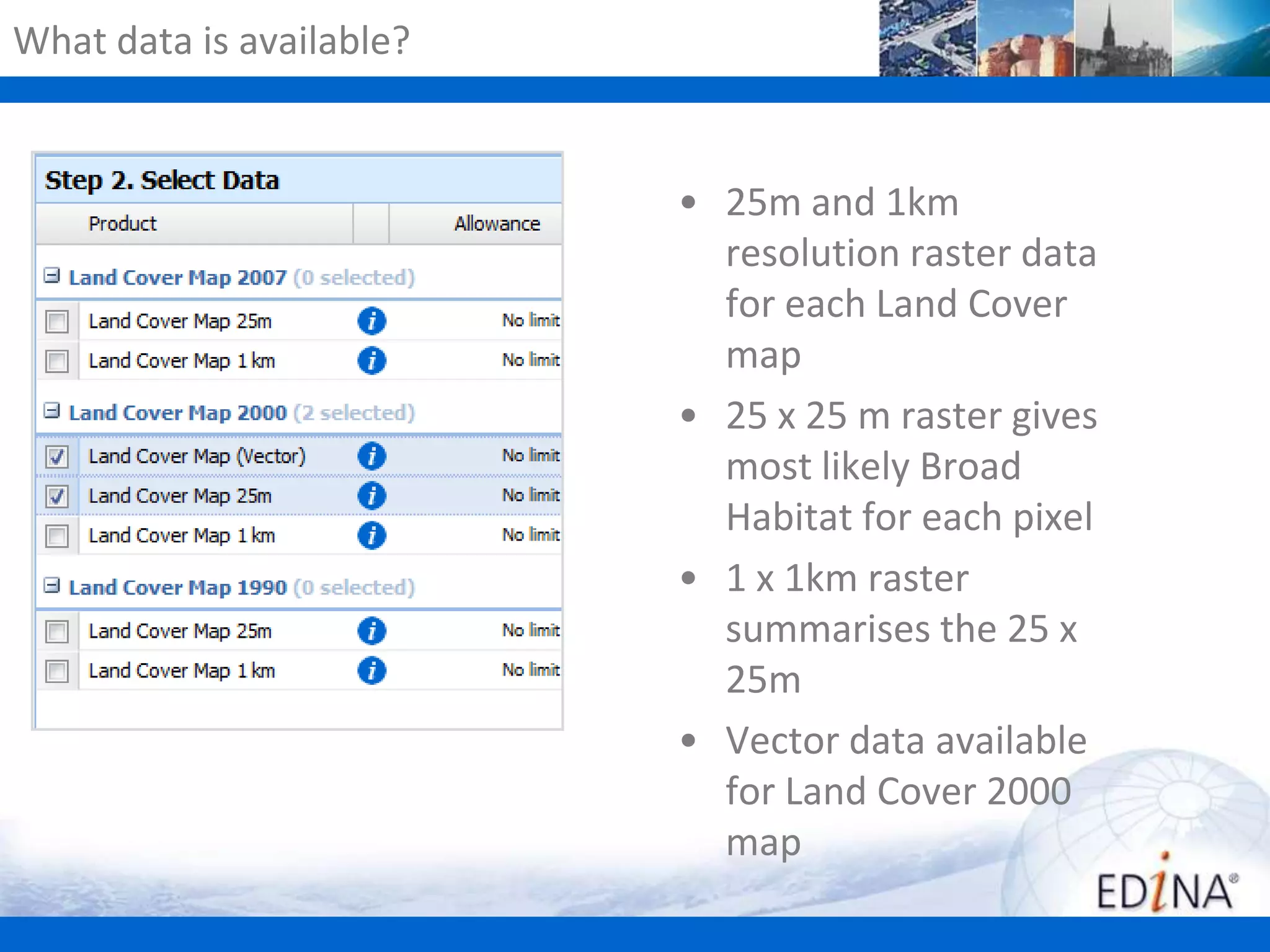Screen dimensions: 1270x952
Task: Click the Step 2. Select Data heading
Action: pos(162,180)
